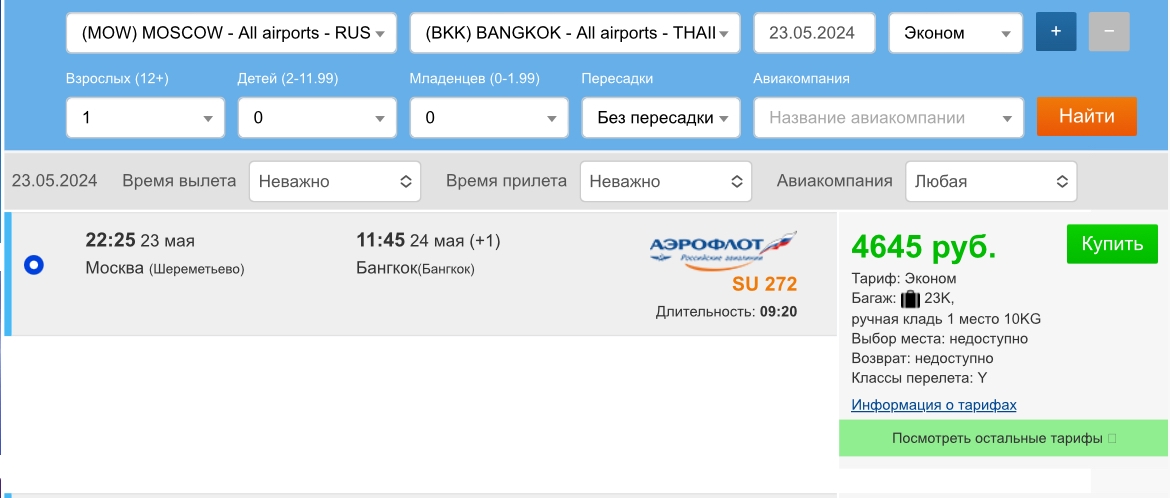The image size is (1170, 498).
Task: Click the 23.05.2024 date field
Action: click(x=814, y=33)
